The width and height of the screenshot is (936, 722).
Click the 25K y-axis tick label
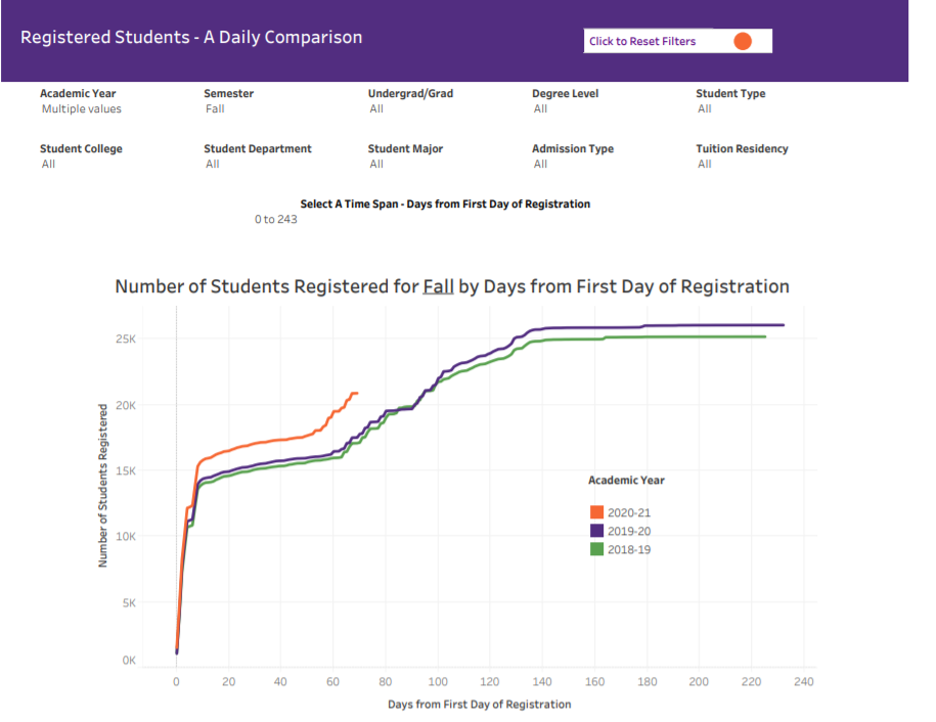point(126,339)
